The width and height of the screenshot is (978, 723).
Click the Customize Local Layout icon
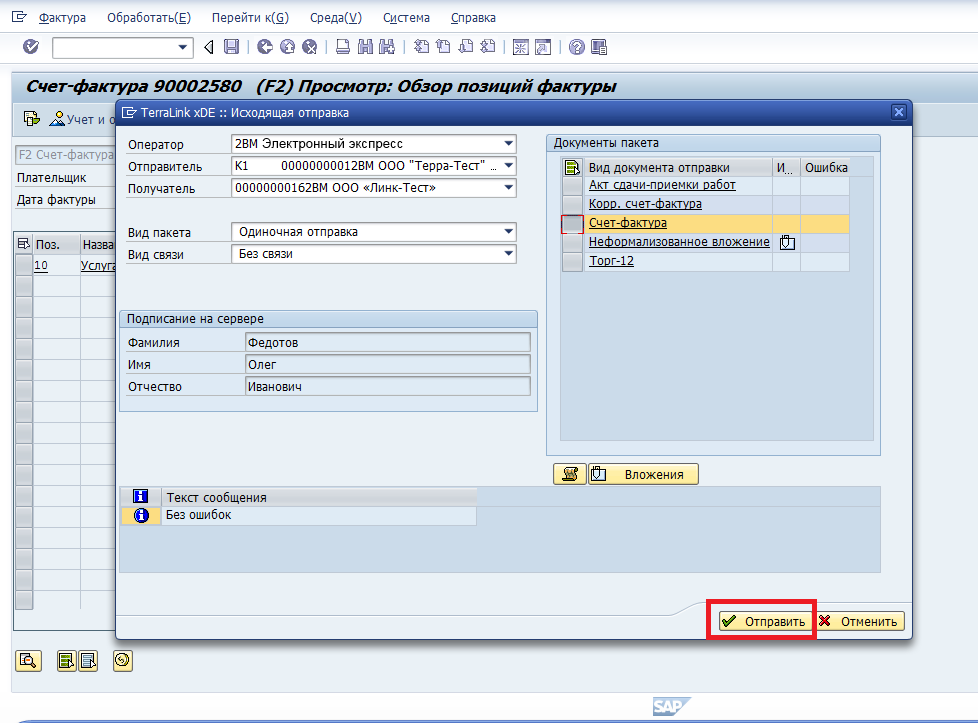599,47
